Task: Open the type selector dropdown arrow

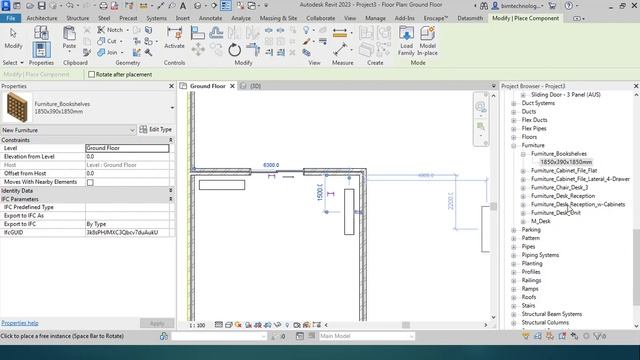Action: tap(172, 108)
